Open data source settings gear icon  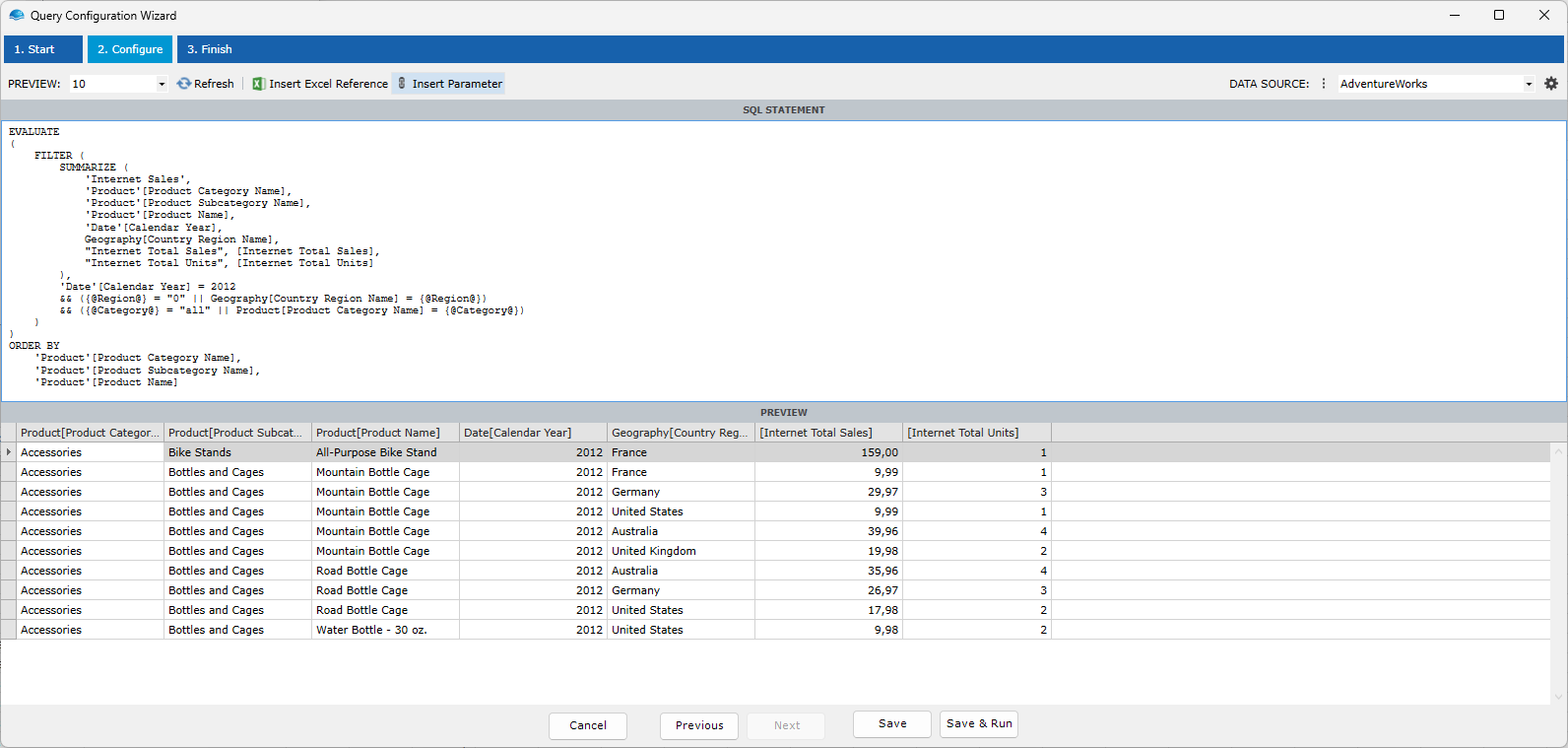1551,84
